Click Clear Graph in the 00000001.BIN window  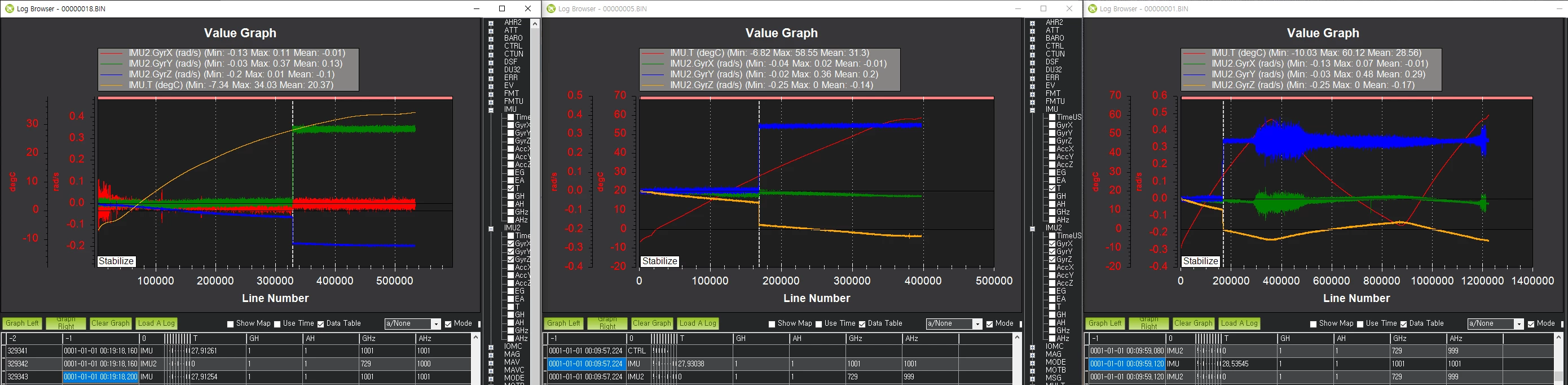pyautogui.click(x=1193, y=323)
